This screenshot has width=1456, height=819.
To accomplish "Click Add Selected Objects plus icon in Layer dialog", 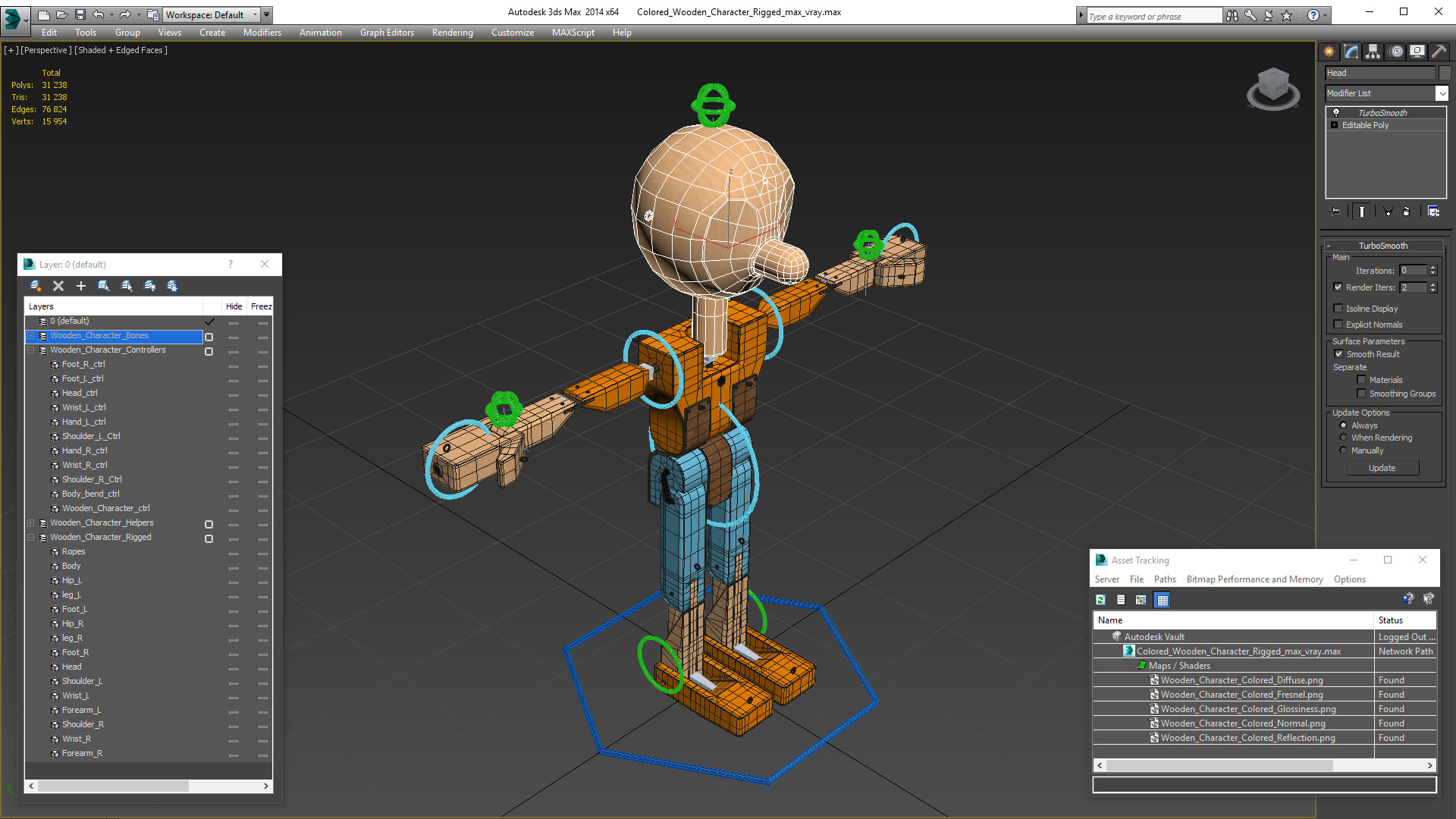I will [81, 286].
